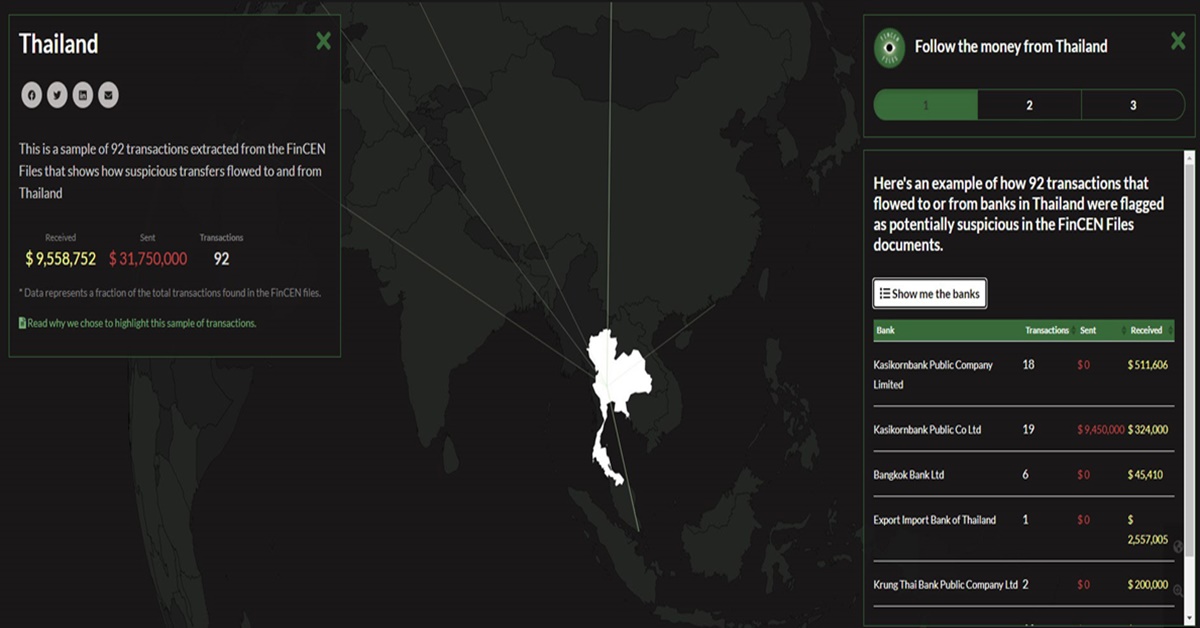Click the $9,558,752 total received figure
The width and height of the screenshot is (1200, 628).
(x=61, y=259)
